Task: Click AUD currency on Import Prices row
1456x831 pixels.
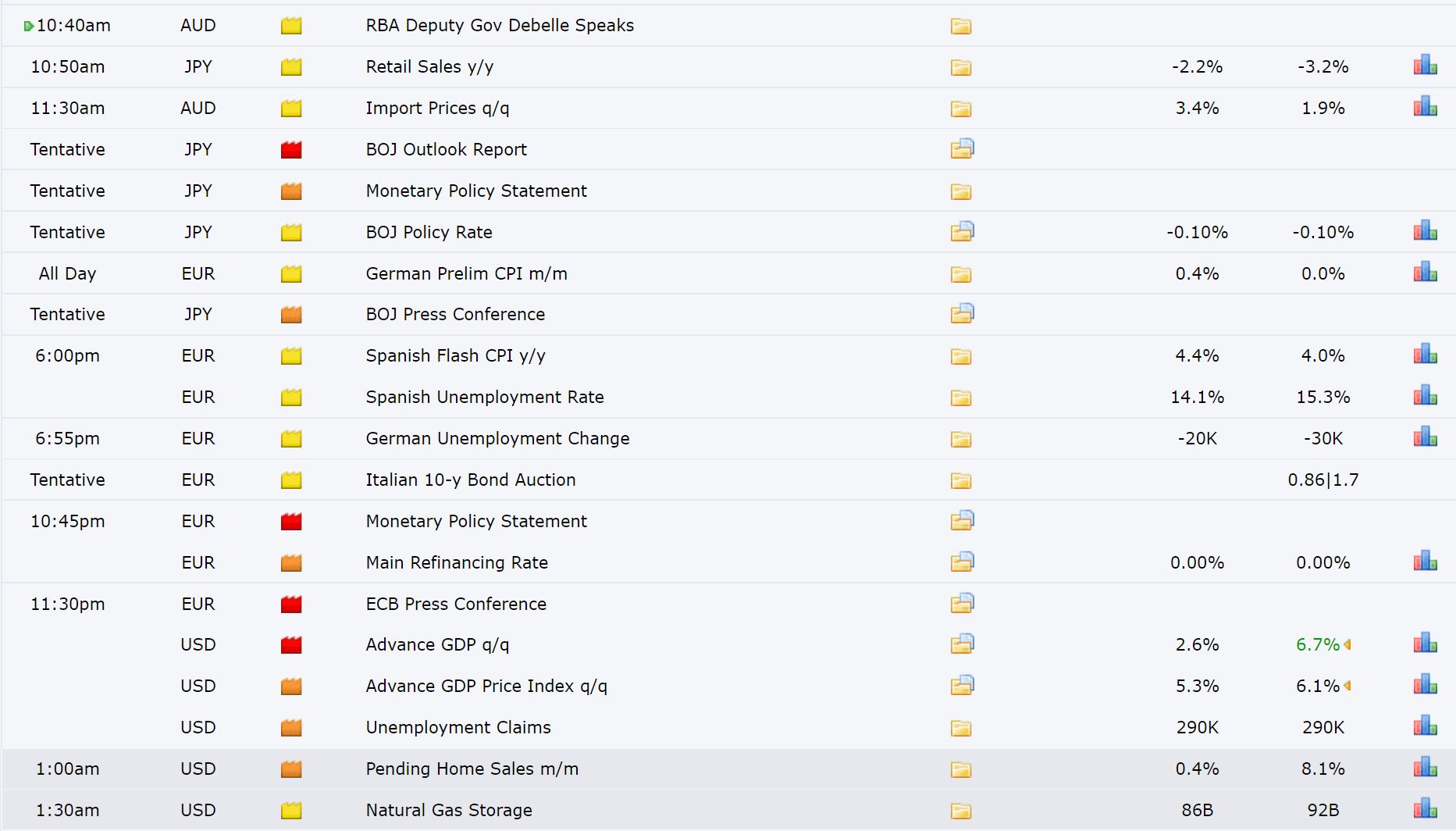Action: [198, 108]
